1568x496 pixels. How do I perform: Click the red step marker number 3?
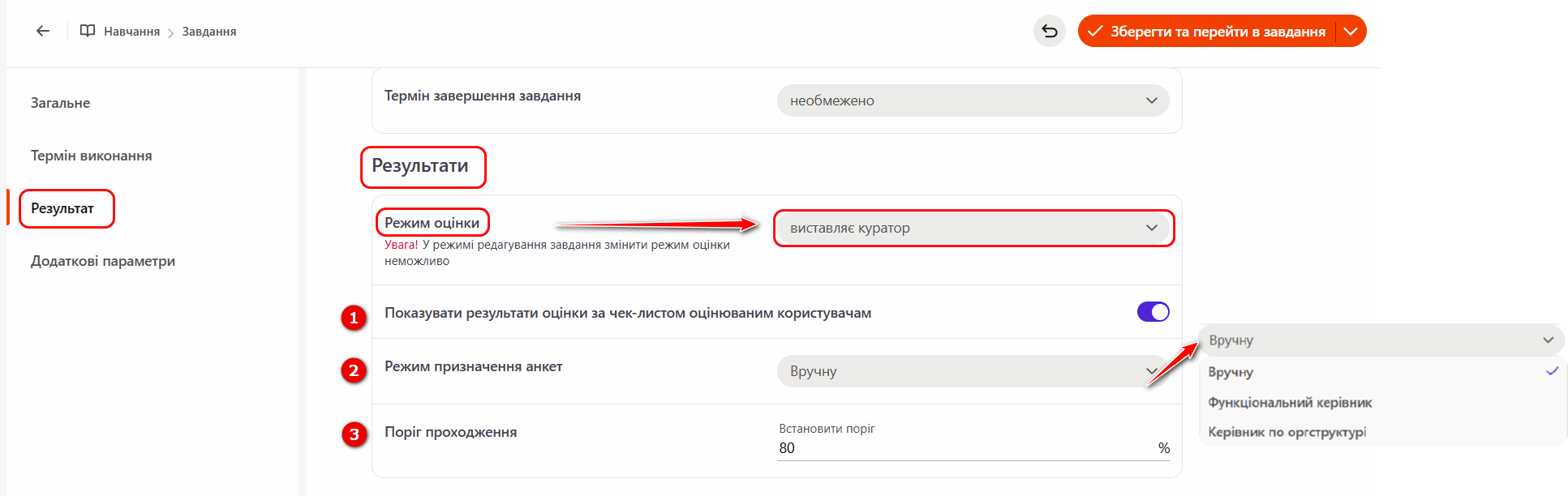tap(354, 434)
